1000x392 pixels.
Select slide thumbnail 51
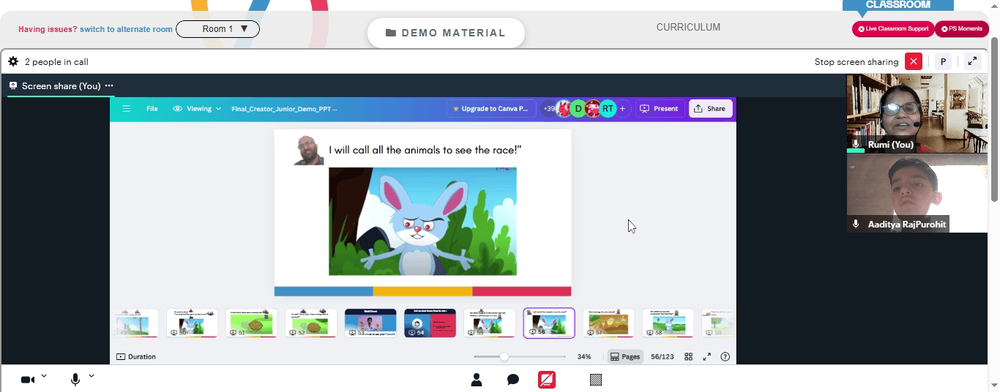251,323
